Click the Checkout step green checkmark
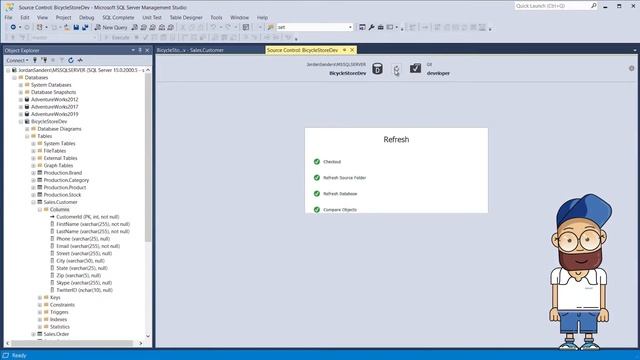 (317, 162)
